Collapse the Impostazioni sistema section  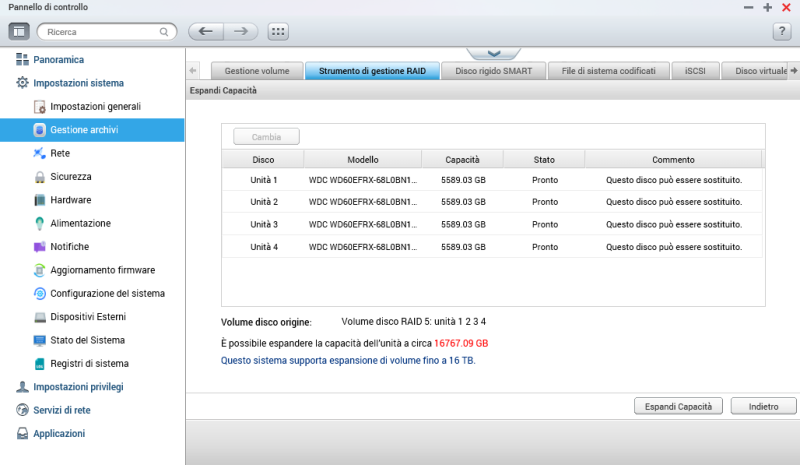click(78, 83)
